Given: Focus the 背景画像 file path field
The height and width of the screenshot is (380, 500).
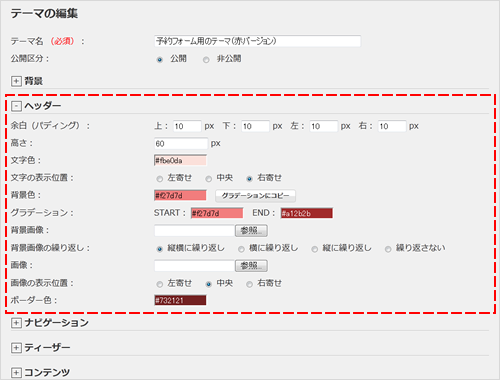Looking at the screenshot, I should [195, 230].
